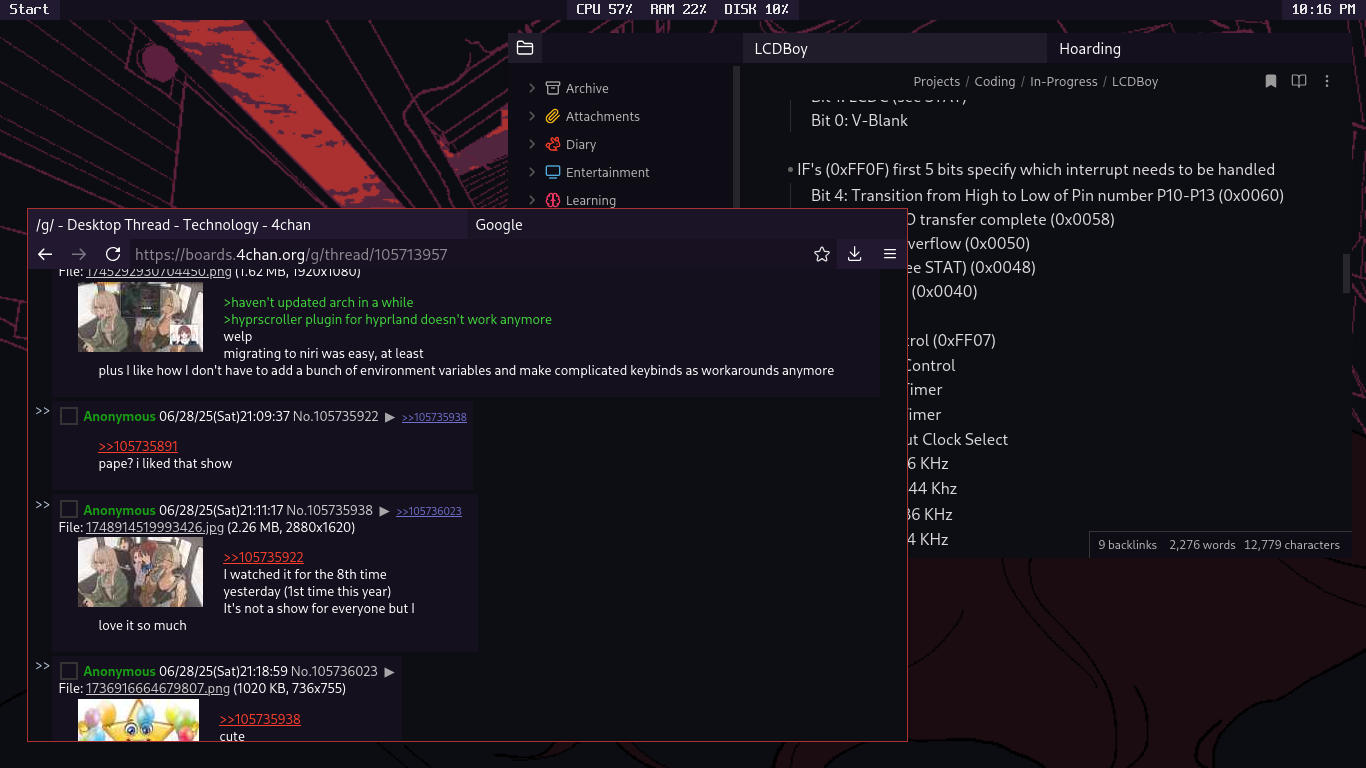Reload the 4chan page

tap(113, 254)
